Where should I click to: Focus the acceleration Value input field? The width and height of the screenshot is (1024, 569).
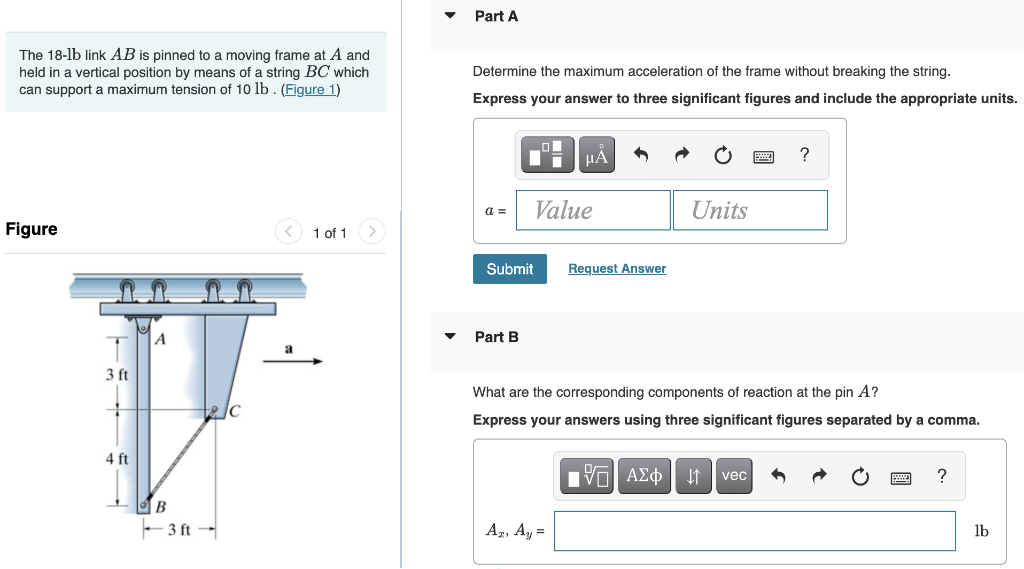pos(593,210)
